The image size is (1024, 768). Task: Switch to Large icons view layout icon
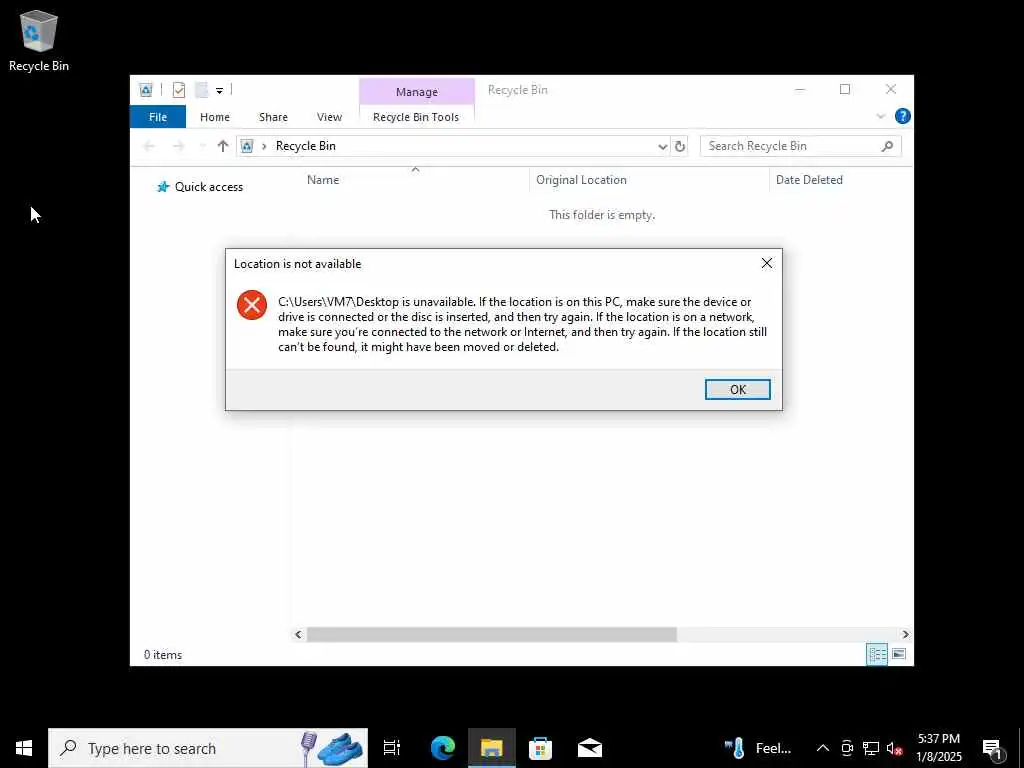(x=899, y=654)
